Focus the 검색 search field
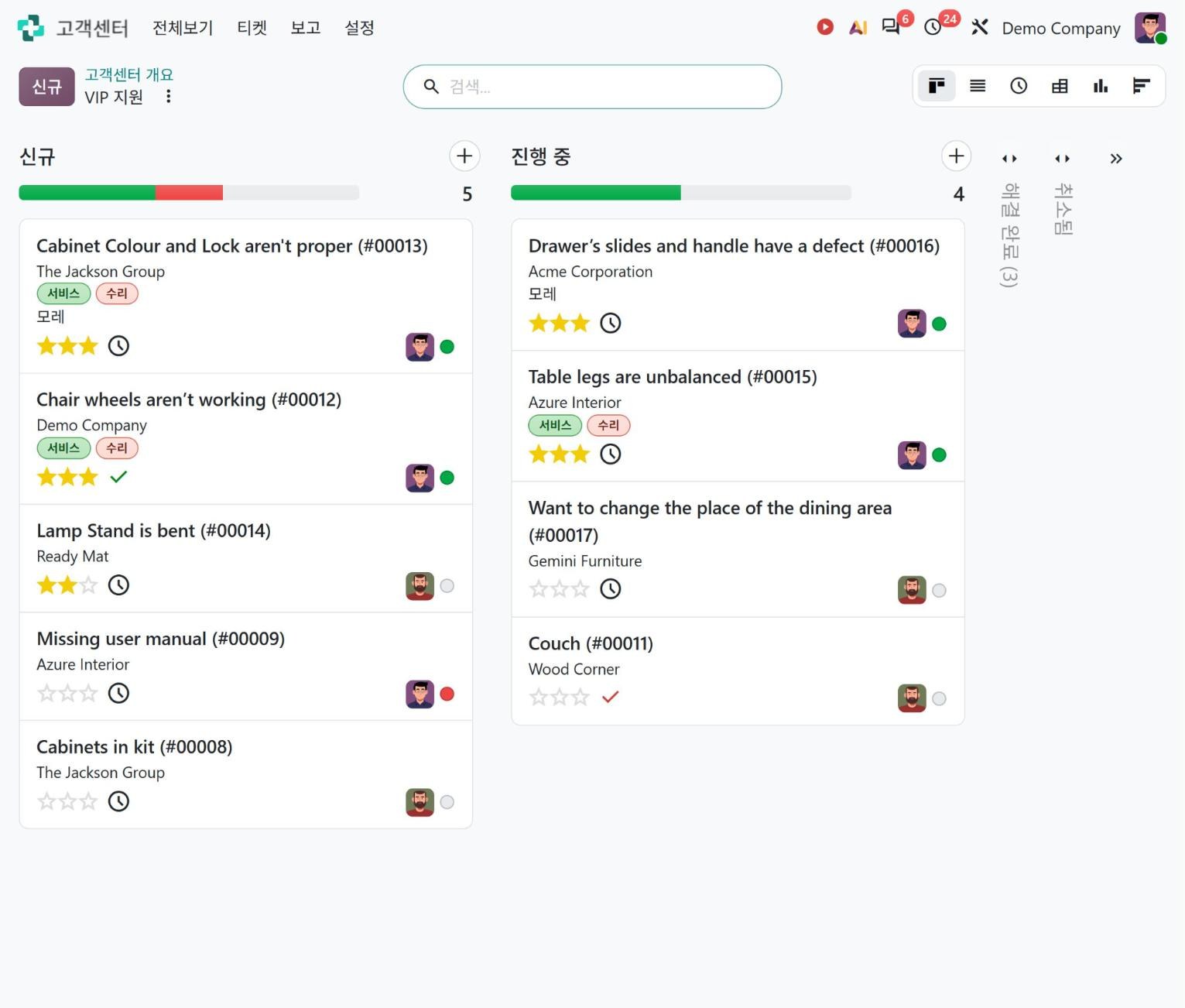The width and height of the screenshot is (1185, 1008). [592, 87]
